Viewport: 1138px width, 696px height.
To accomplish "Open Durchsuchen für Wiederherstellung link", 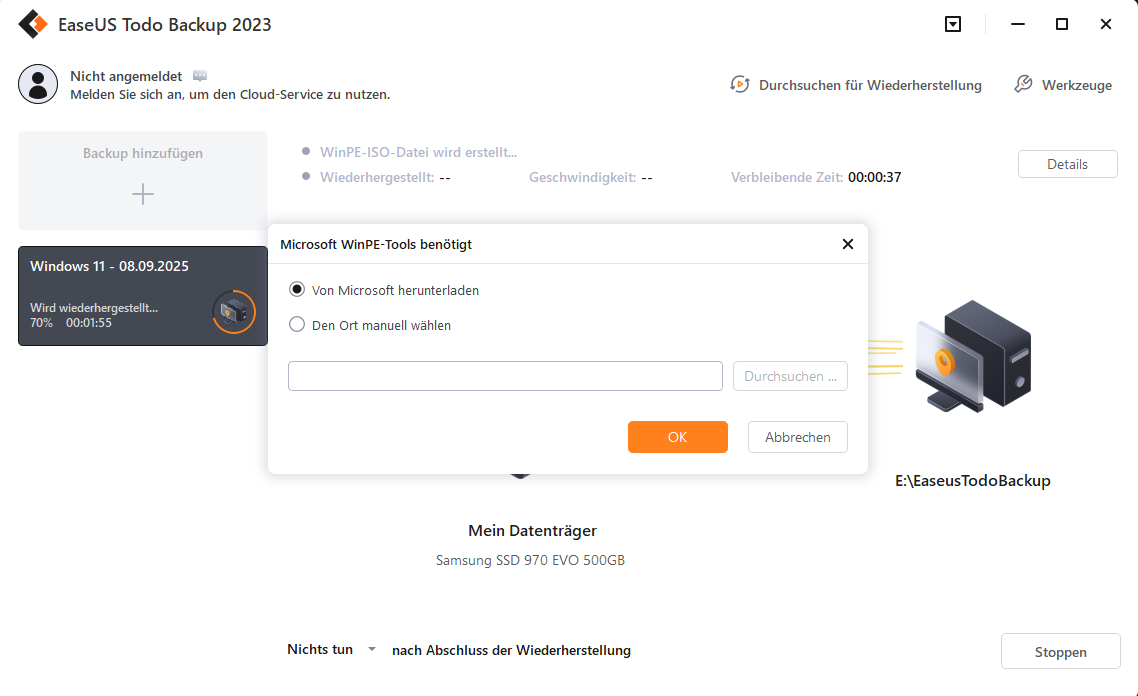I will (x=870, y=85).
